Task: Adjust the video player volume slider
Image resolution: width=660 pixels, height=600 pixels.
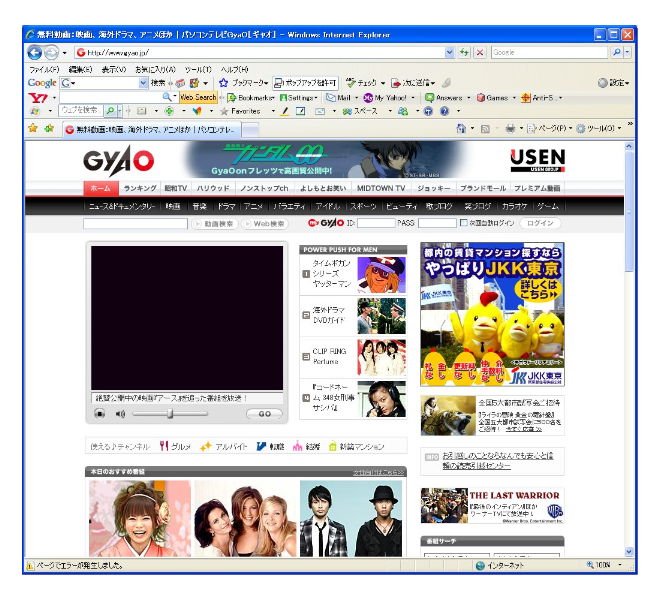Action: click(170, 413)
